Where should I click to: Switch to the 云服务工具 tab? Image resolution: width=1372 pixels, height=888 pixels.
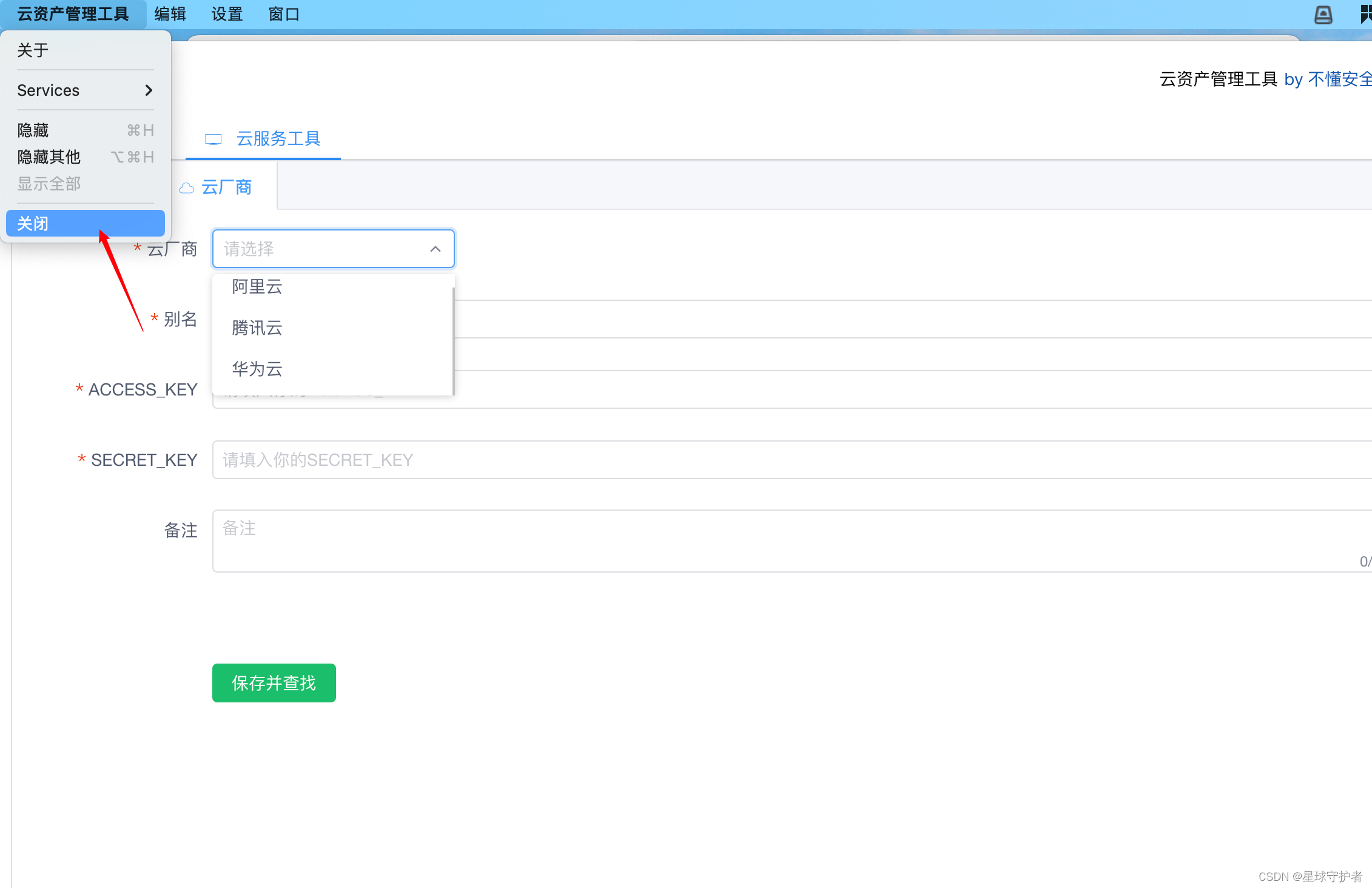(278, 139)
